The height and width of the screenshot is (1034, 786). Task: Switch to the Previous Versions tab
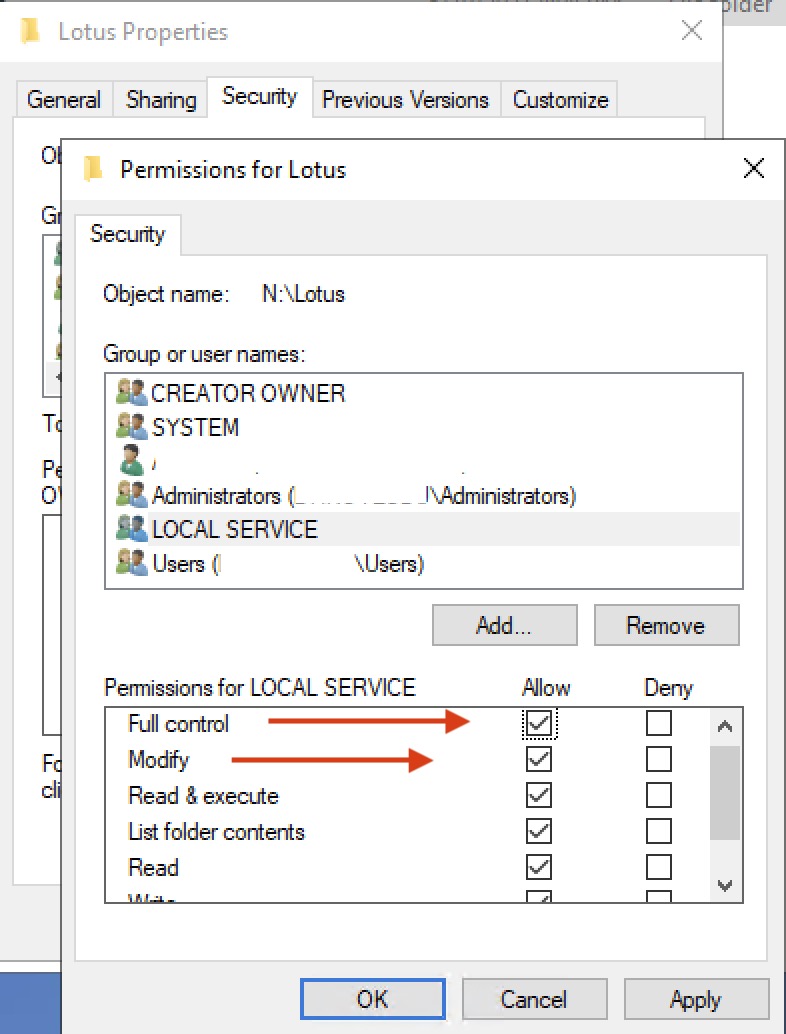(x=406, y=99)
